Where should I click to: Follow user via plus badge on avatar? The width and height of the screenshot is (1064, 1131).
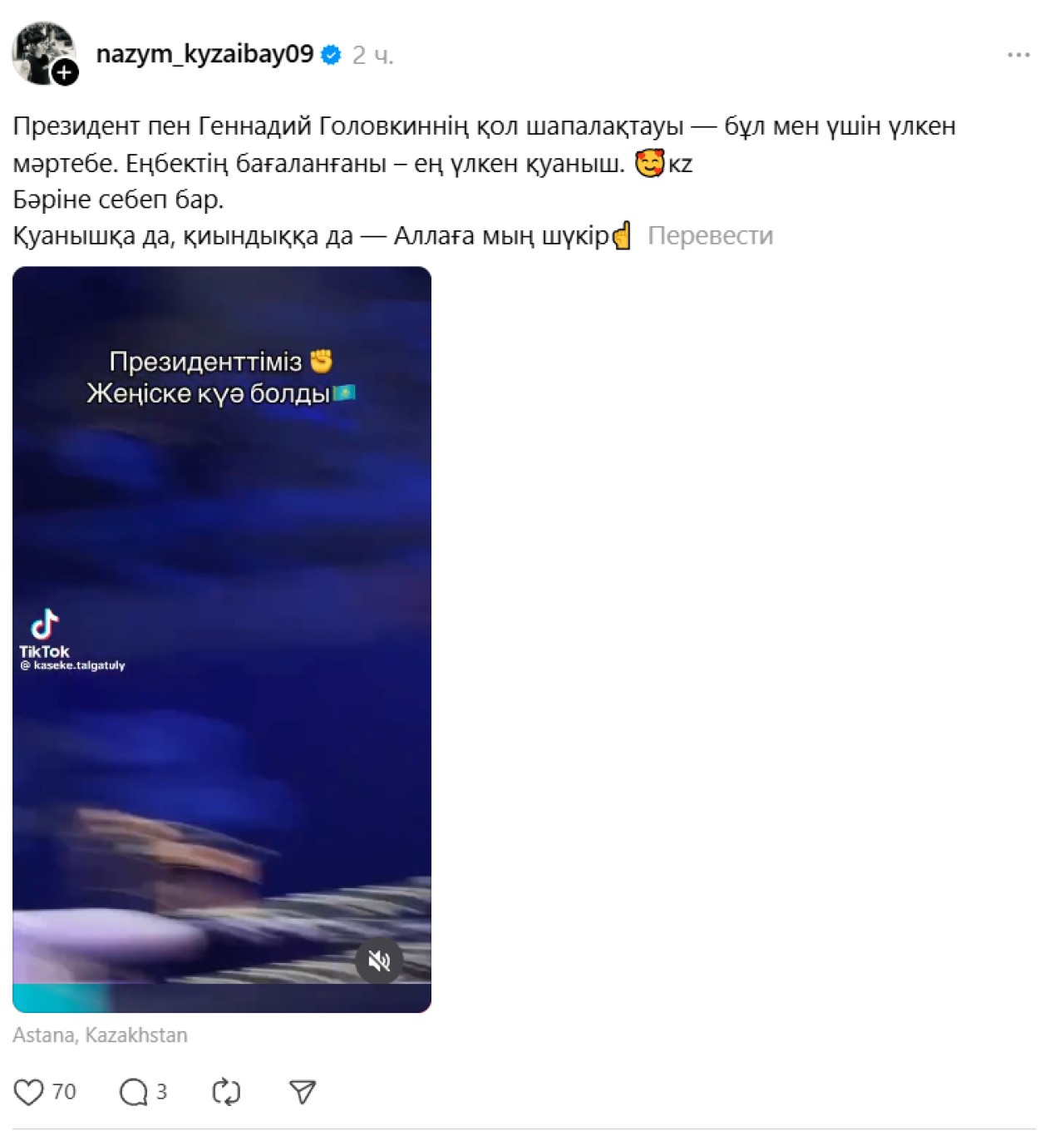pos(65,73)
